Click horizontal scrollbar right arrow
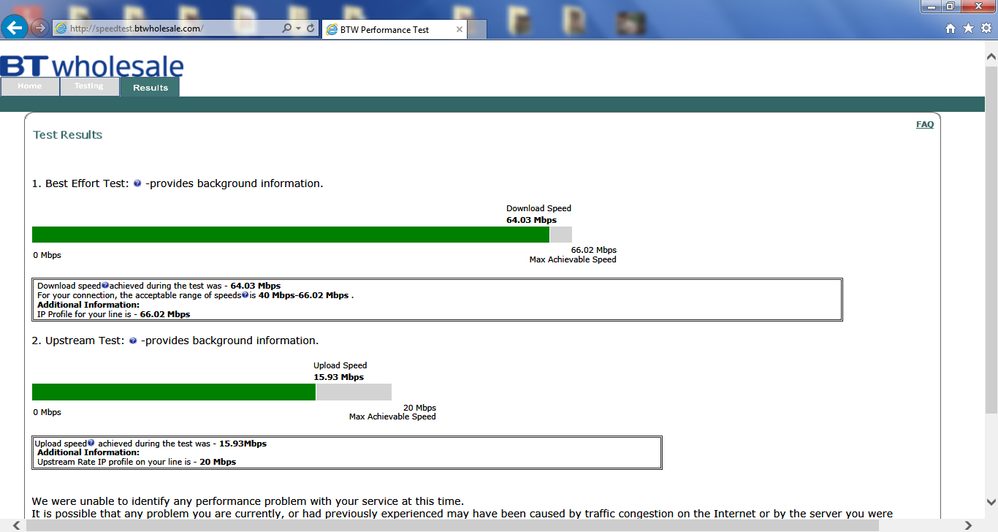Viewport: 998px width, 532px height. 968,525
